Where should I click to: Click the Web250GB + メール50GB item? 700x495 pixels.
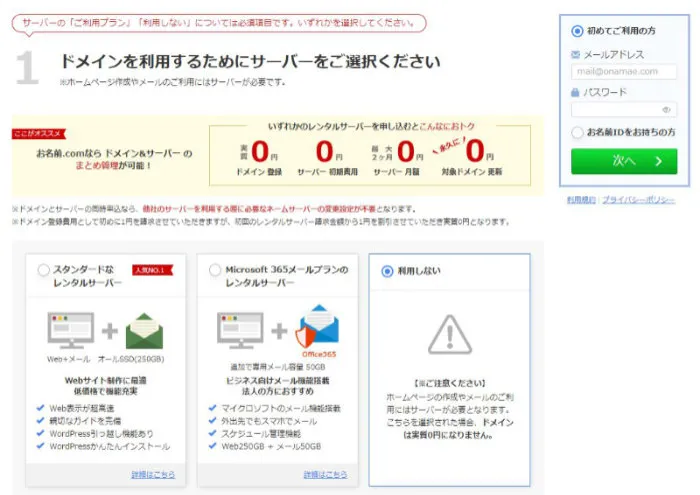(x=271, y=446)
